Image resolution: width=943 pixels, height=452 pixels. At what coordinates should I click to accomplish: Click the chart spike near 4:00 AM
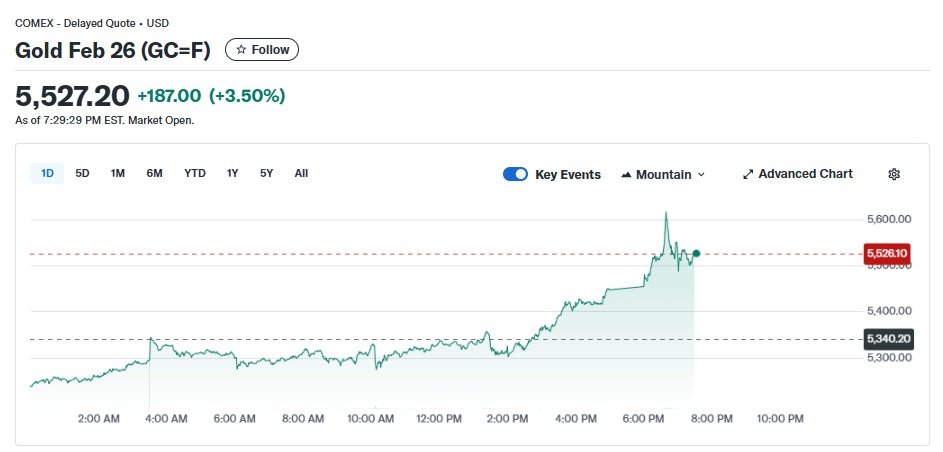(x=150, y=339)
